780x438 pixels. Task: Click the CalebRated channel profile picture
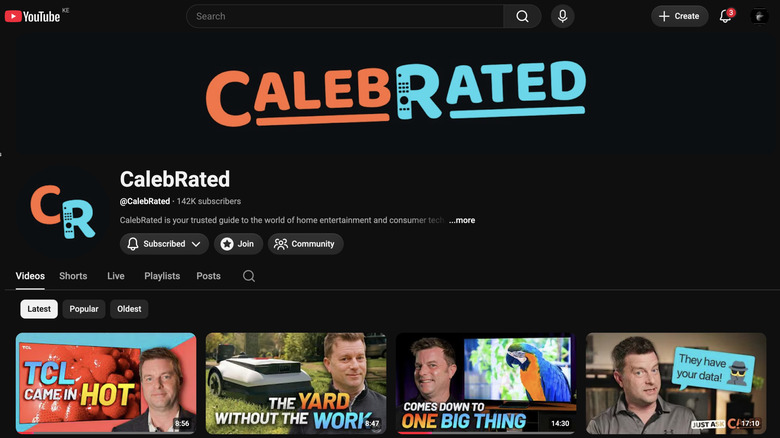point(63,212)
